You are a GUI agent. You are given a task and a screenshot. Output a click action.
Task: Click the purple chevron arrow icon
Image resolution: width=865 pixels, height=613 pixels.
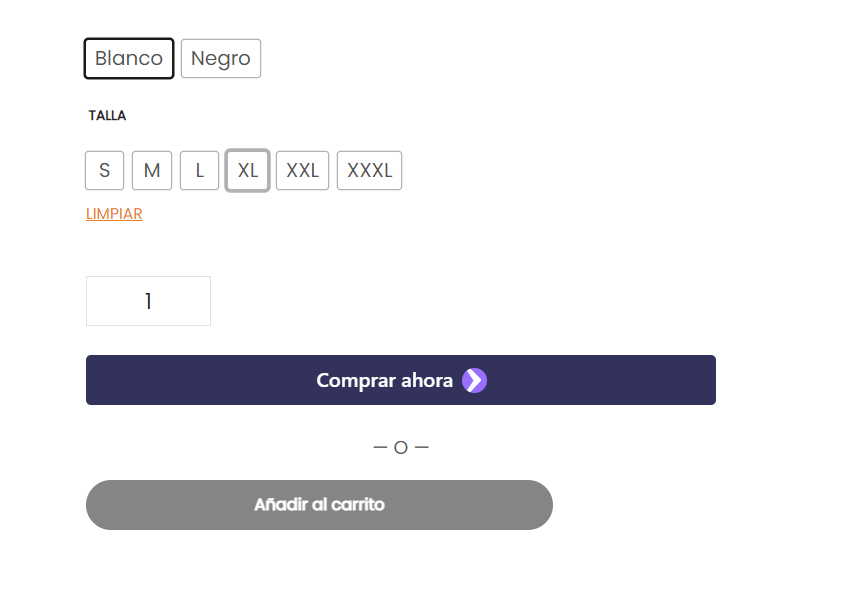click(474, 380)
